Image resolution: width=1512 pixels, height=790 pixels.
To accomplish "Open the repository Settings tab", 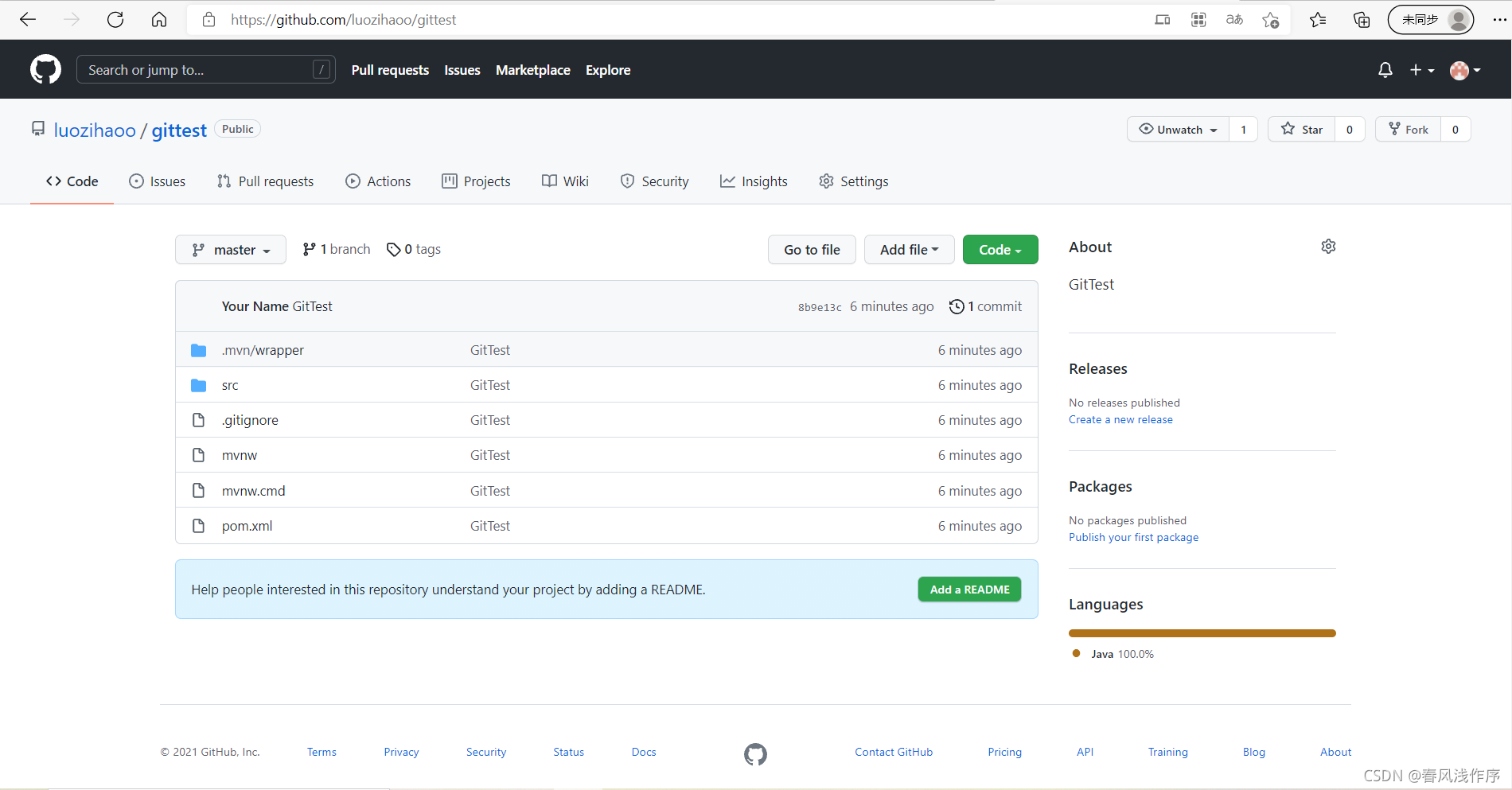I will coord(854,181).
